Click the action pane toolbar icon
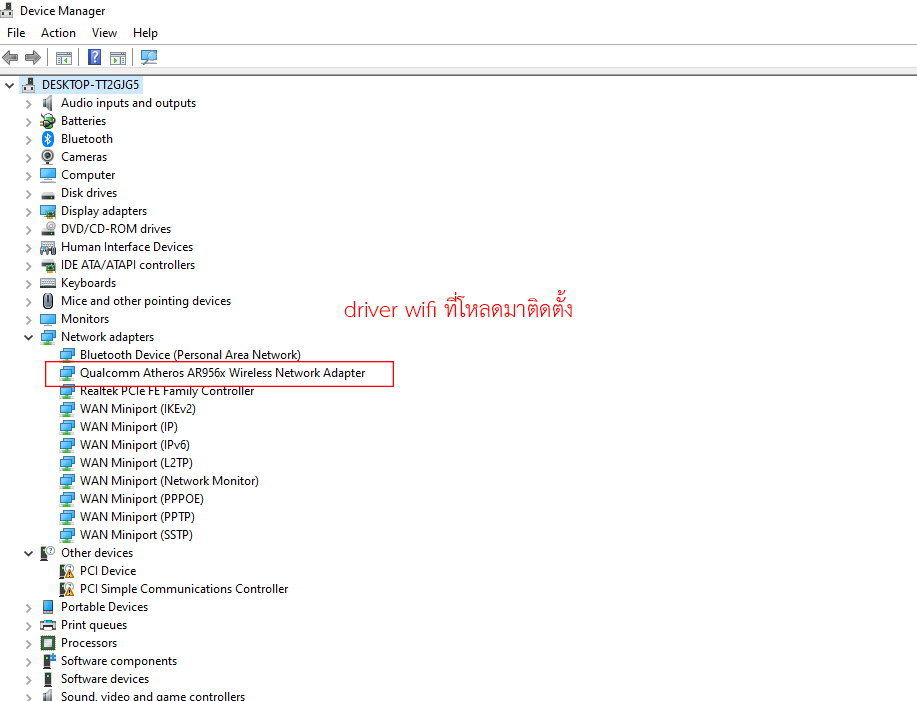Viewport: 917px width, 701px height. point(118,57)
